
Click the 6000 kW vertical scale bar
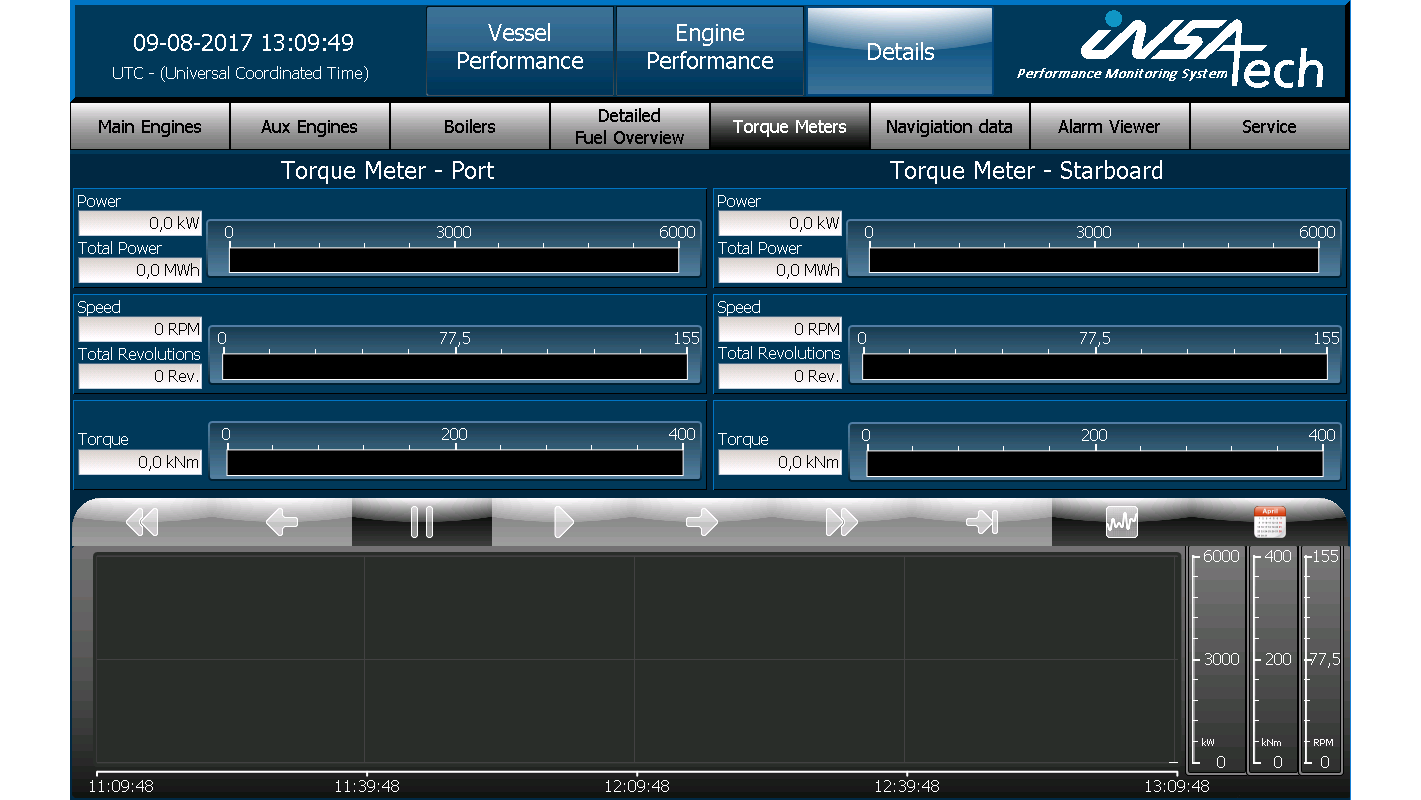[x=1216, y=660]
